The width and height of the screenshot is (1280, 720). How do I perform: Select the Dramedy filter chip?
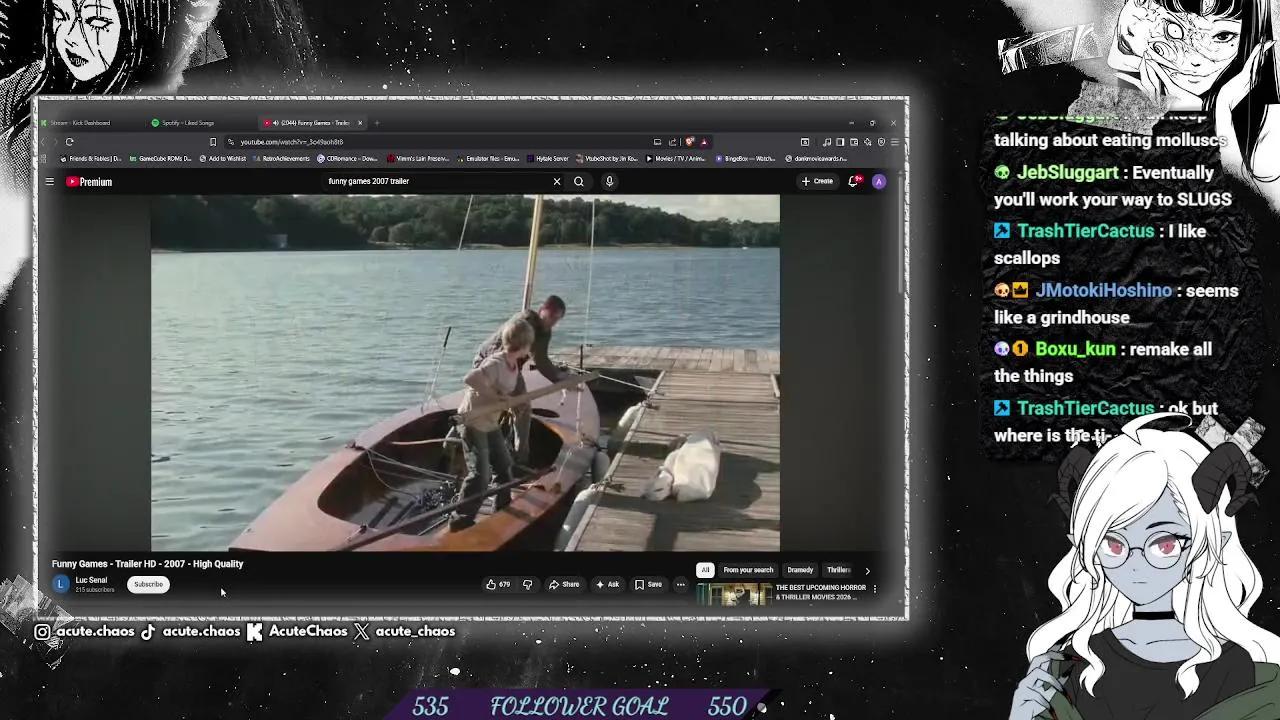point(800,570)
